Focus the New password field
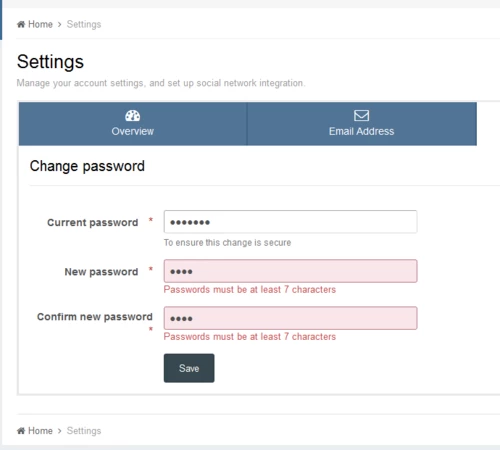 click(290, 271)
